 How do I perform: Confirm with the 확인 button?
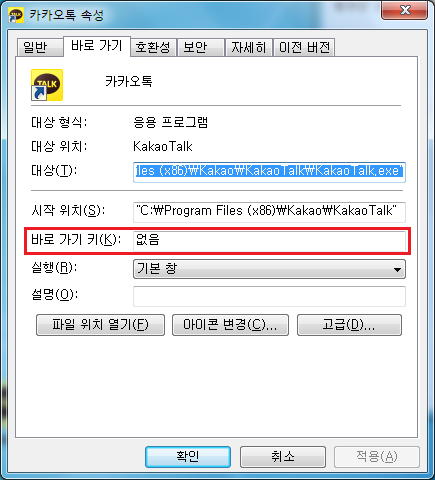(x=188, y=457)
